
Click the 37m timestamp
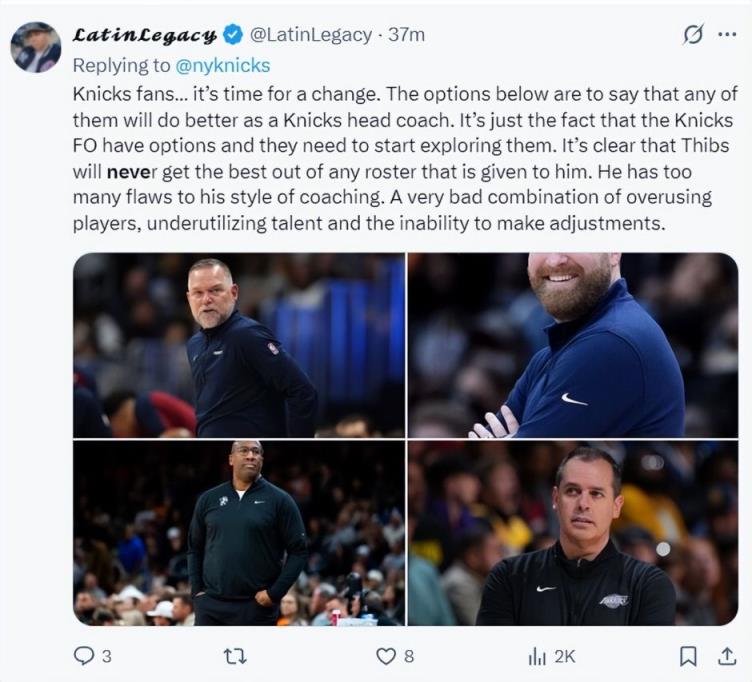coord(407,35)
